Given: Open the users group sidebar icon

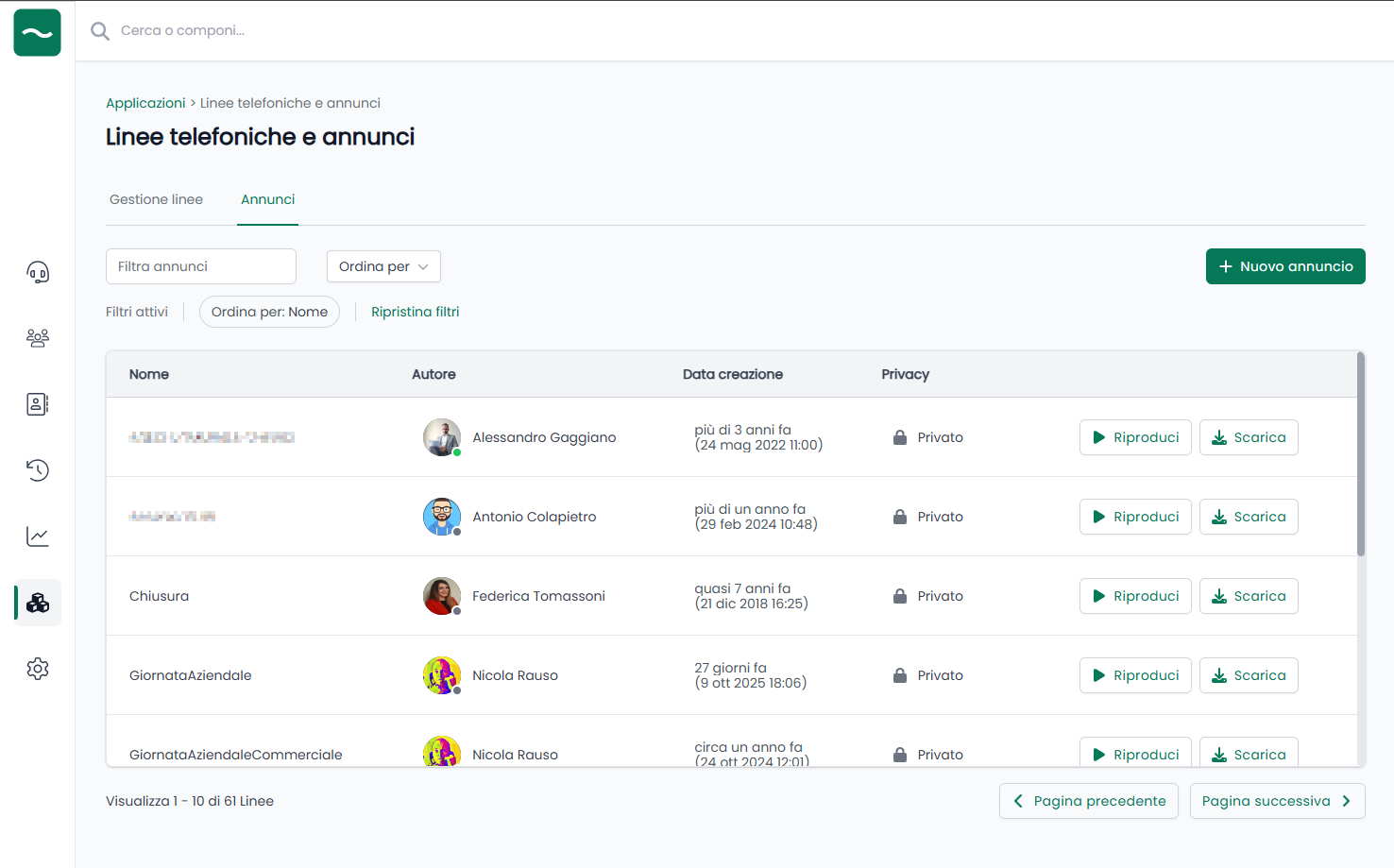Looking at the screenshot, I should click(x=38, y=338).
